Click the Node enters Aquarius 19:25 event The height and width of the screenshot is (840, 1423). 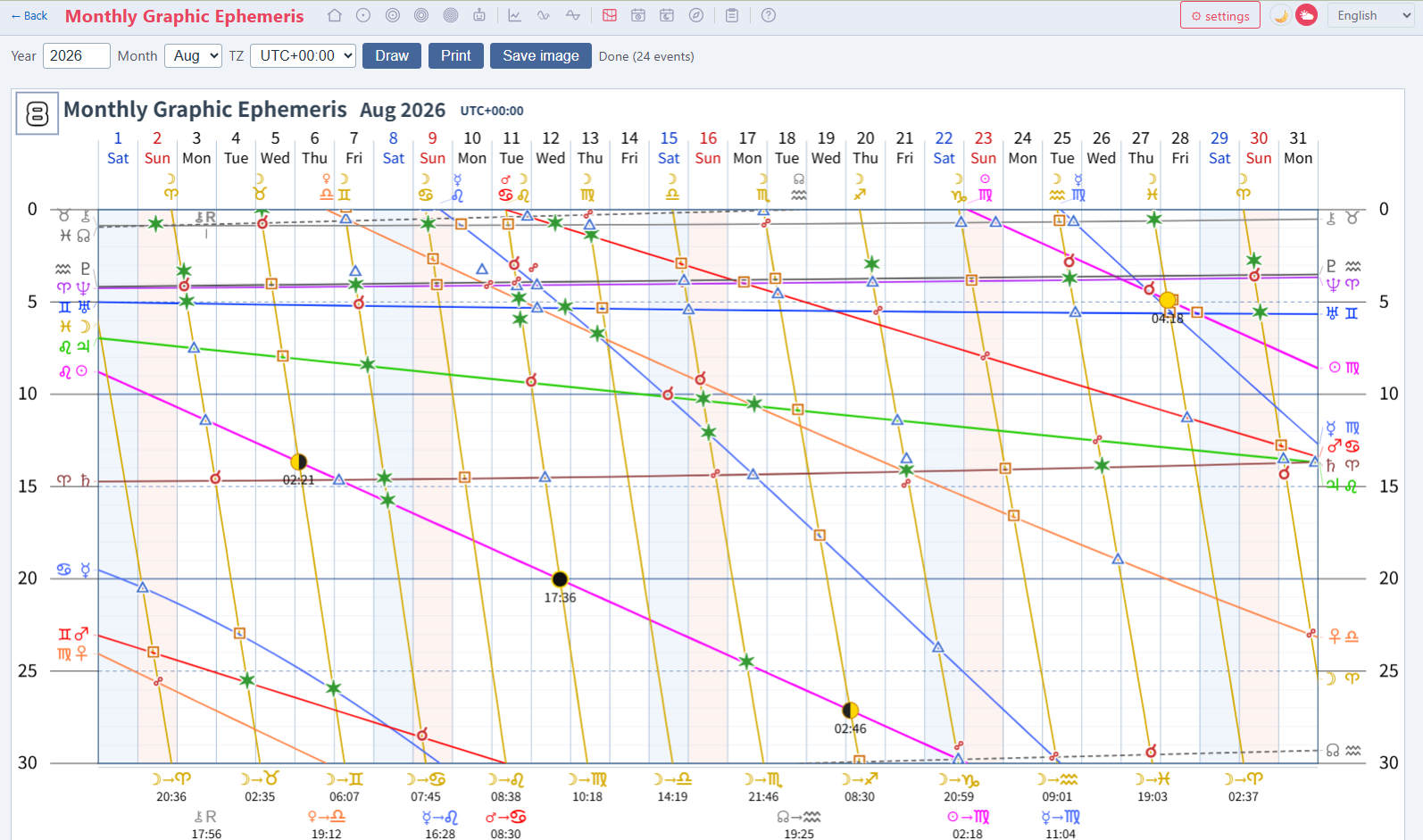799,825
